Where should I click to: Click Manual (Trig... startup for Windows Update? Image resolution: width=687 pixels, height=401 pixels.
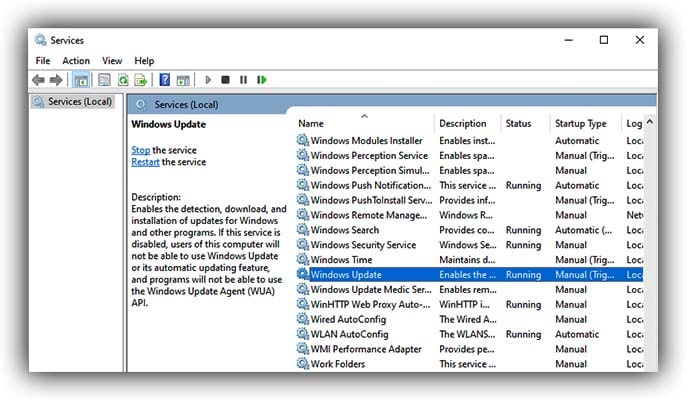click(x=584, y=275)
